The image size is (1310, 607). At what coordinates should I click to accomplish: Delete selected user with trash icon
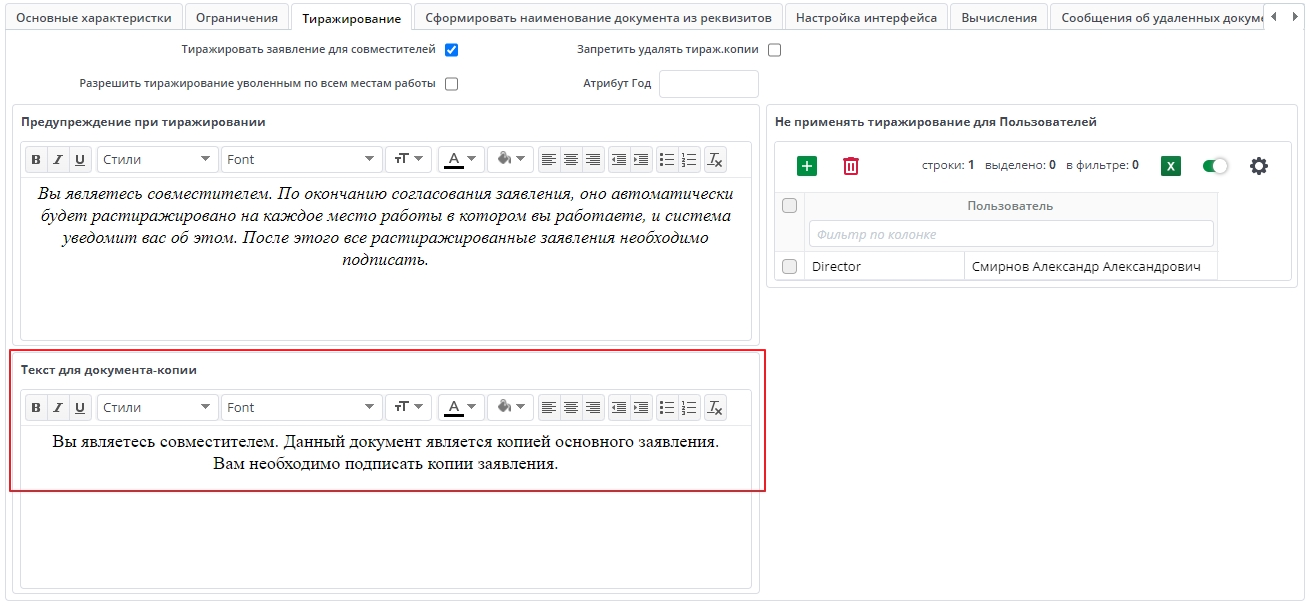849,165
